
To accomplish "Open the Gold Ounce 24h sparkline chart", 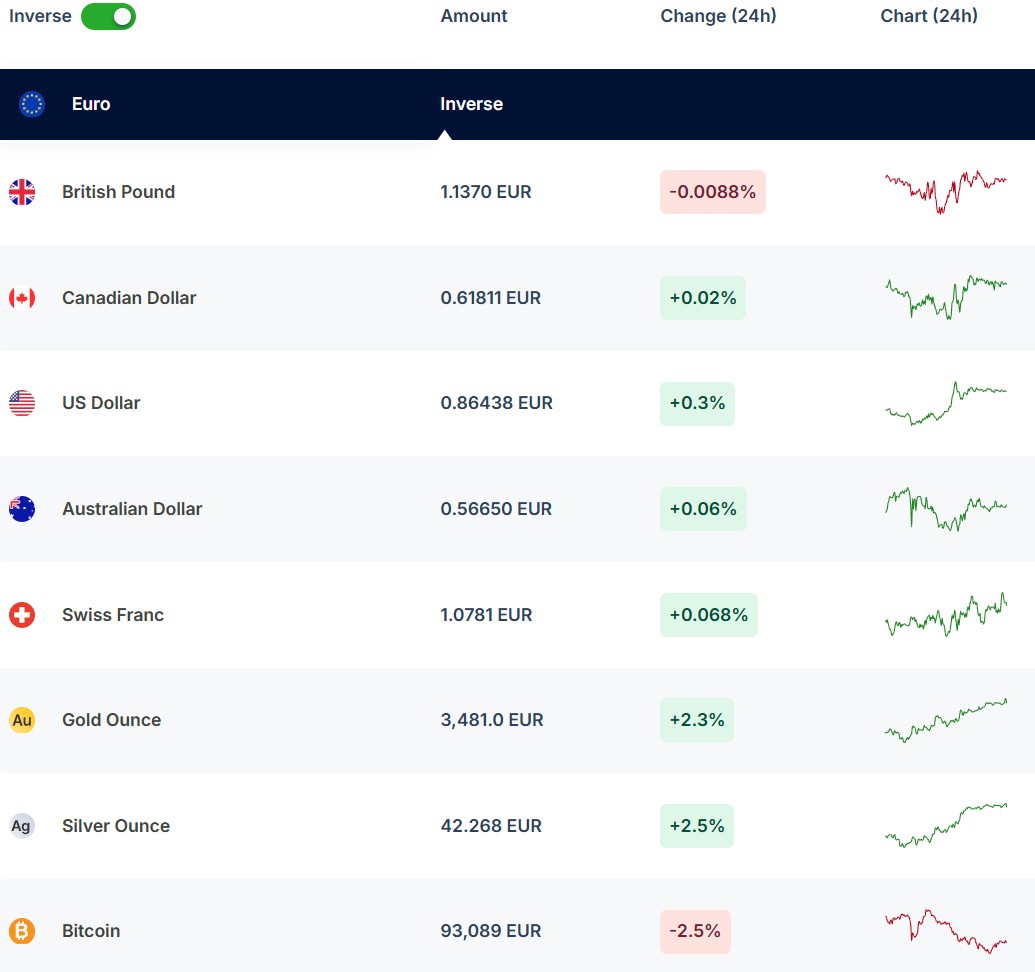I will click(x=945, y=720).
